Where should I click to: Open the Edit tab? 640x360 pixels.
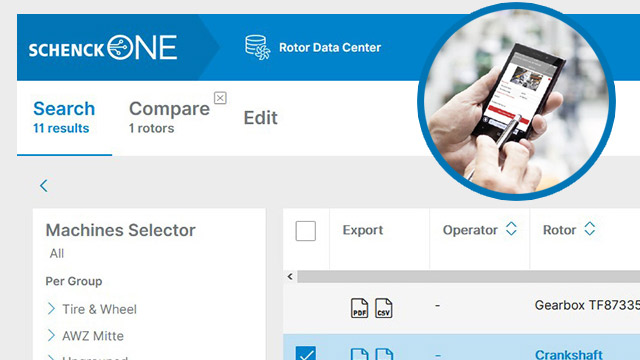(x=260, y=118)
